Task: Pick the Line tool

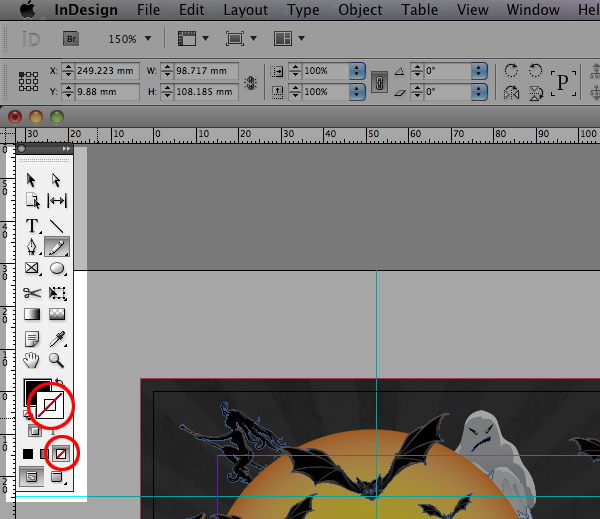Action: 57,226
